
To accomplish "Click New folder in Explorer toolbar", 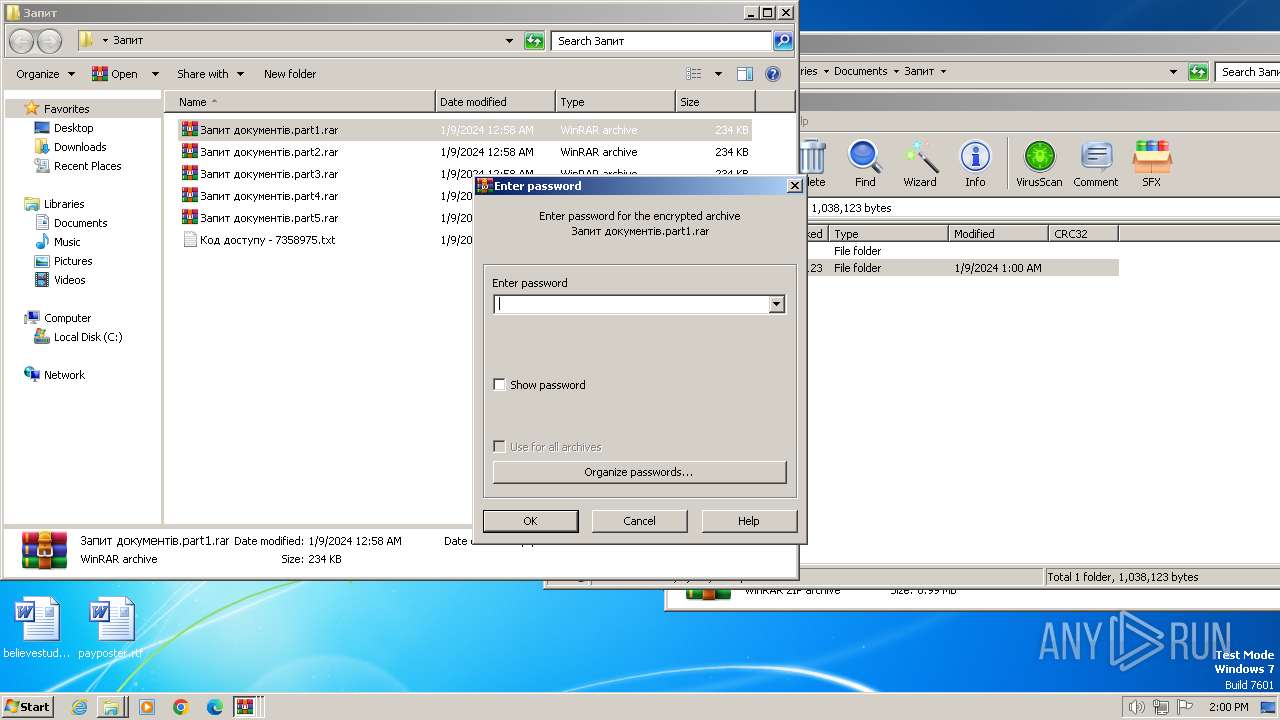I will pos(290,74).
